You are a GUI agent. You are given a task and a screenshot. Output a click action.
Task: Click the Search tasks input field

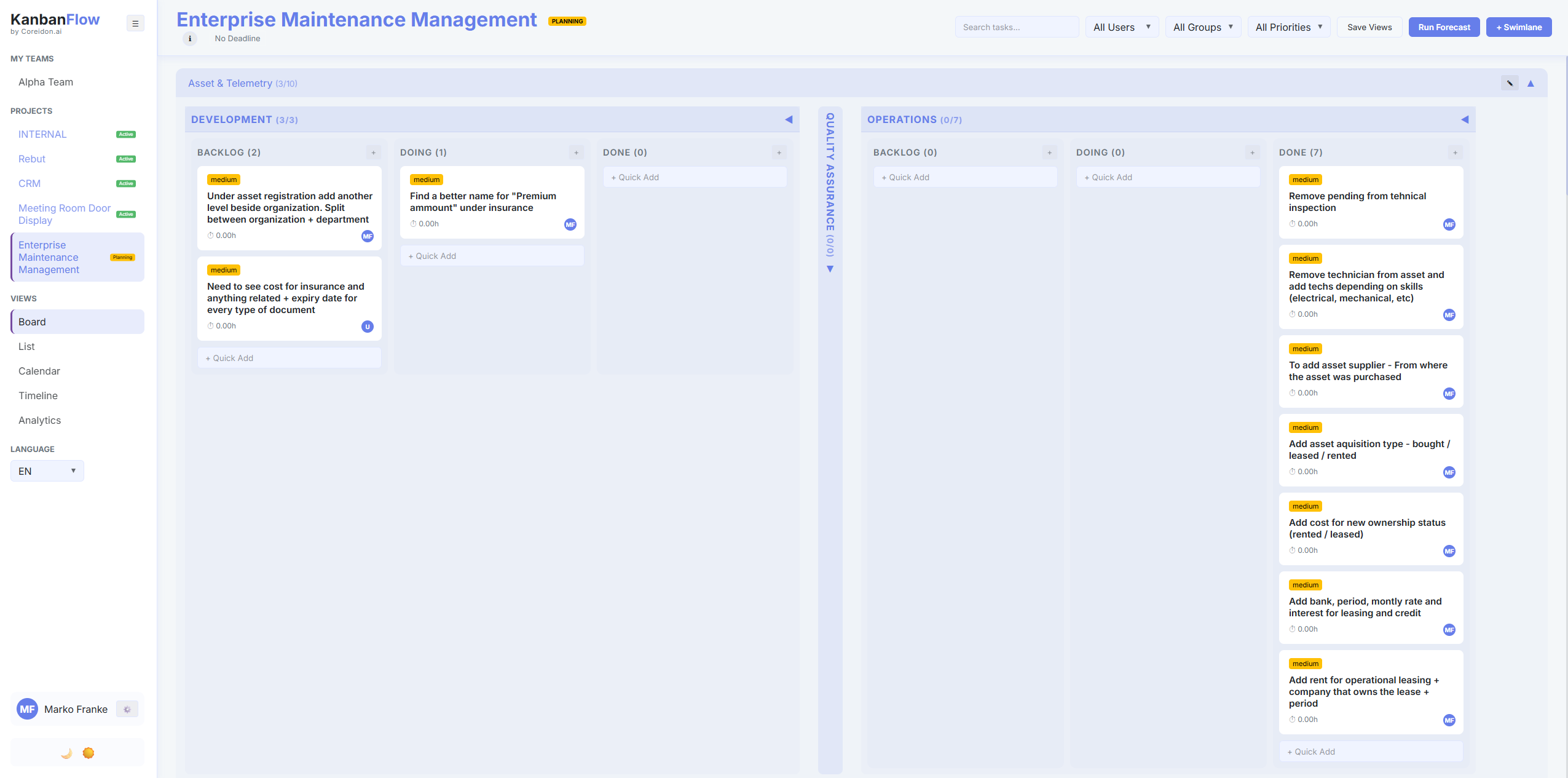point(1017,26)
